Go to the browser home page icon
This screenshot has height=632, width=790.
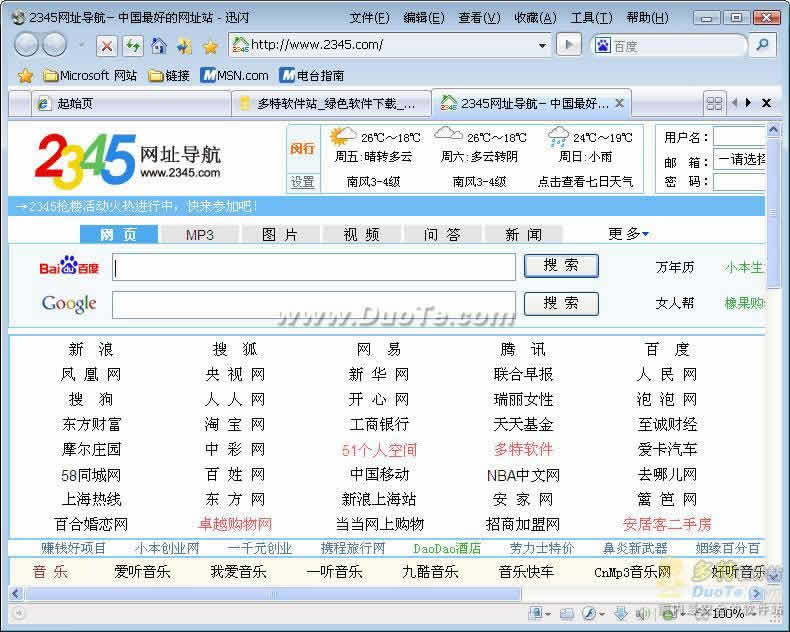[x=158, y=45]
